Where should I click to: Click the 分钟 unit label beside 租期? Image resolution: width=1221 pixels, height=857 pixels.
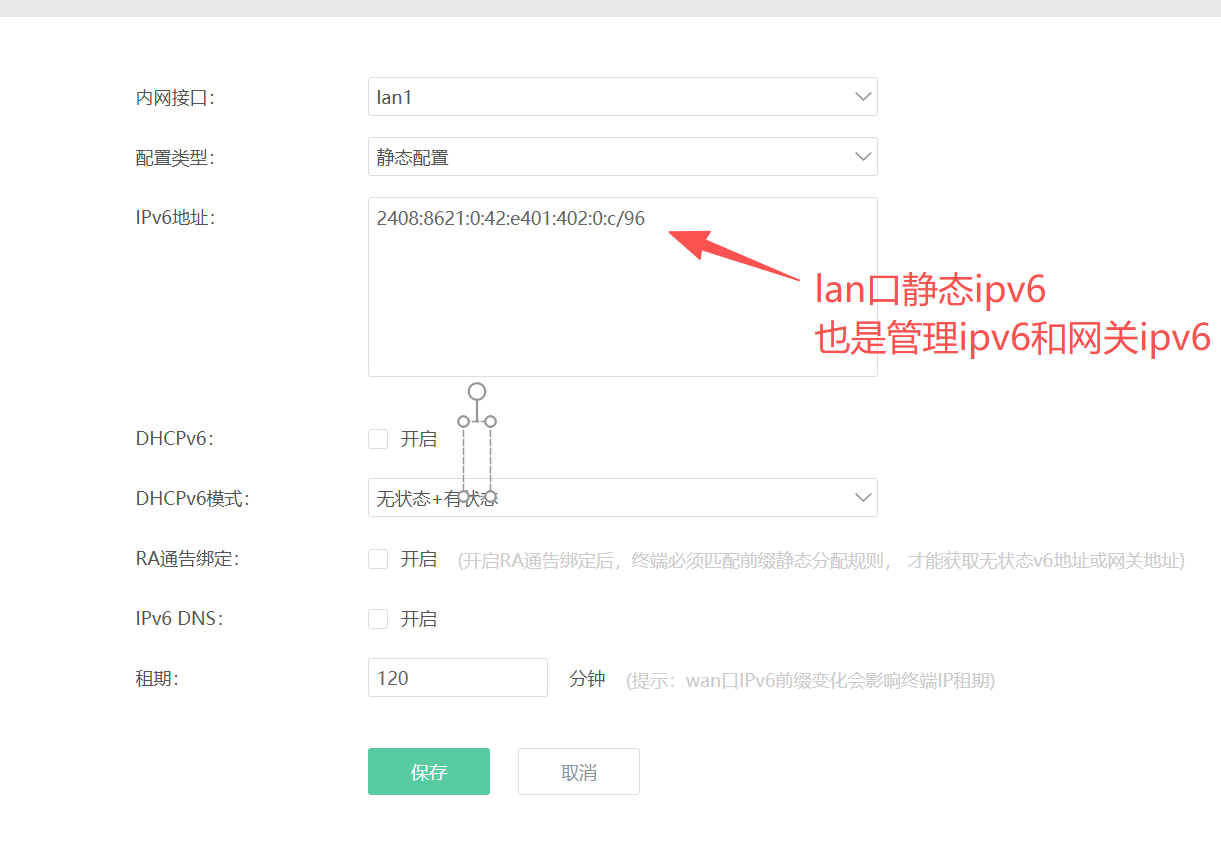click(587, 679)
